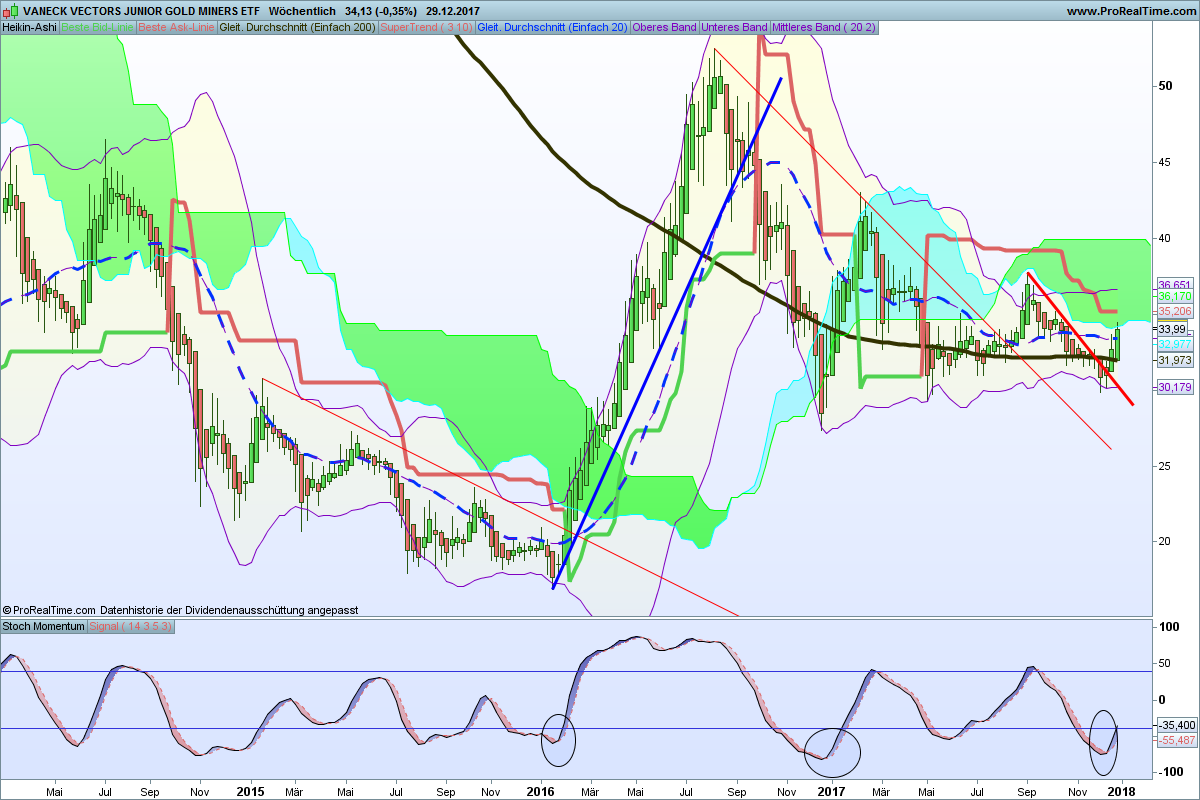Click the 30,179 lower band price tag
This screenshot has width=1200, height=800.
click(1174, 387)
